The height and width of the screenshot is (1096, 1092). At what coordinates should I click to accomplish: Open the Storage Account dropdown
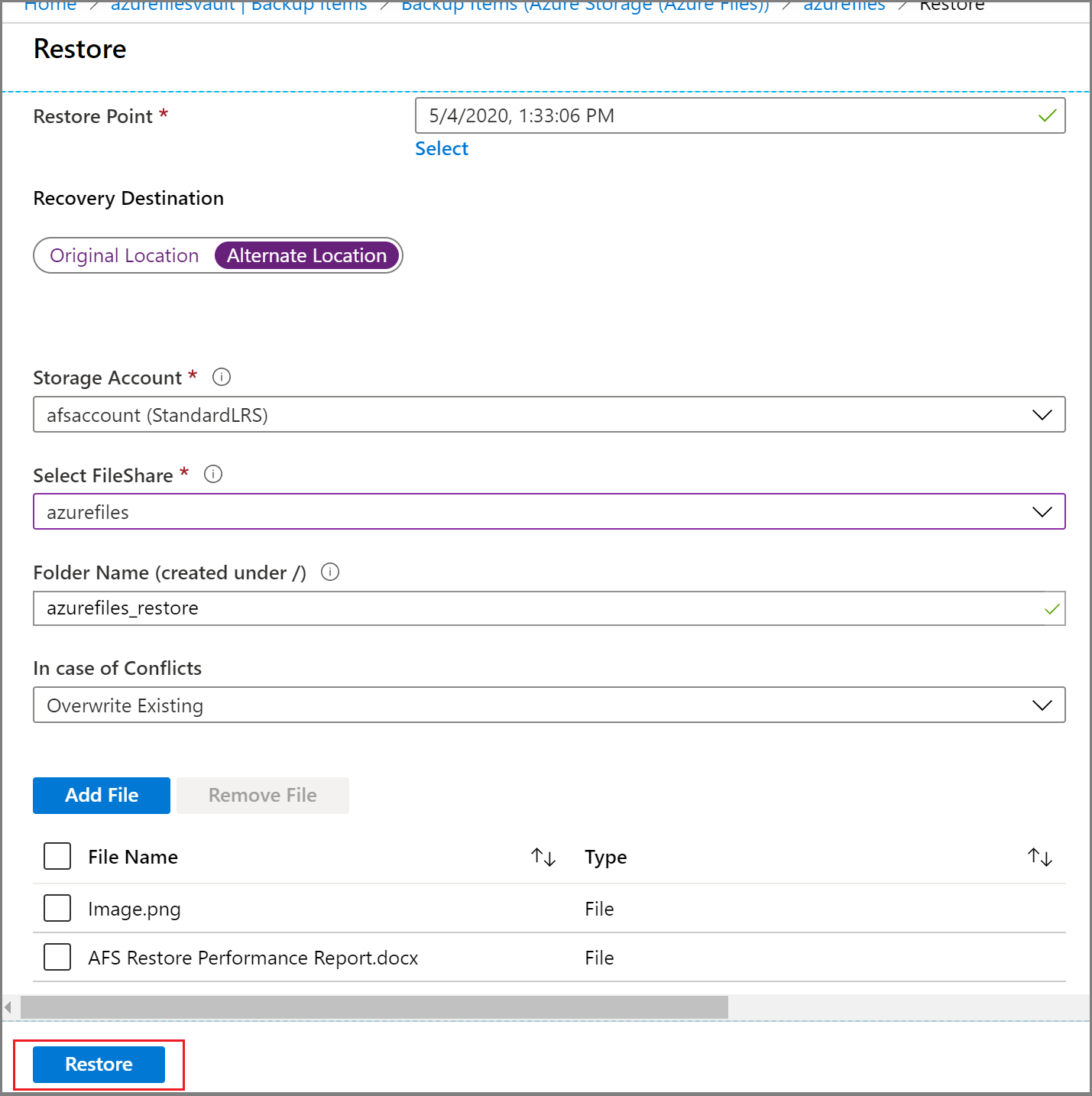coord(1042,414)
